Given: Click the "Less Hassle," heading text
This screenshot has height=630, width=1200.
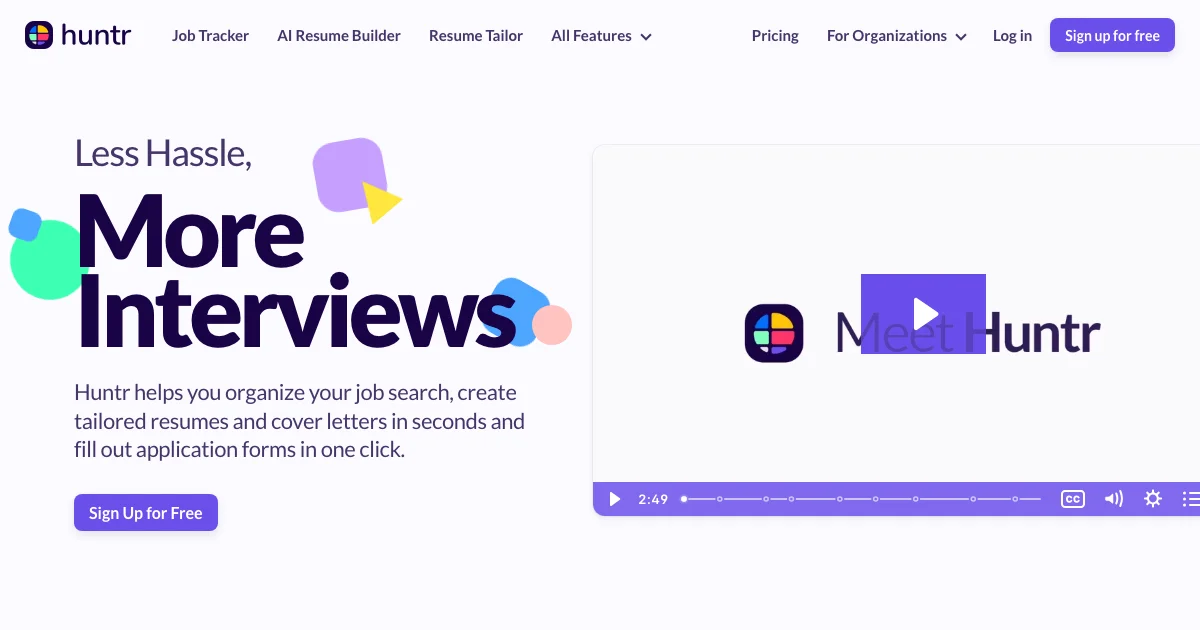Looking at the screenshot, I should 163,153.
